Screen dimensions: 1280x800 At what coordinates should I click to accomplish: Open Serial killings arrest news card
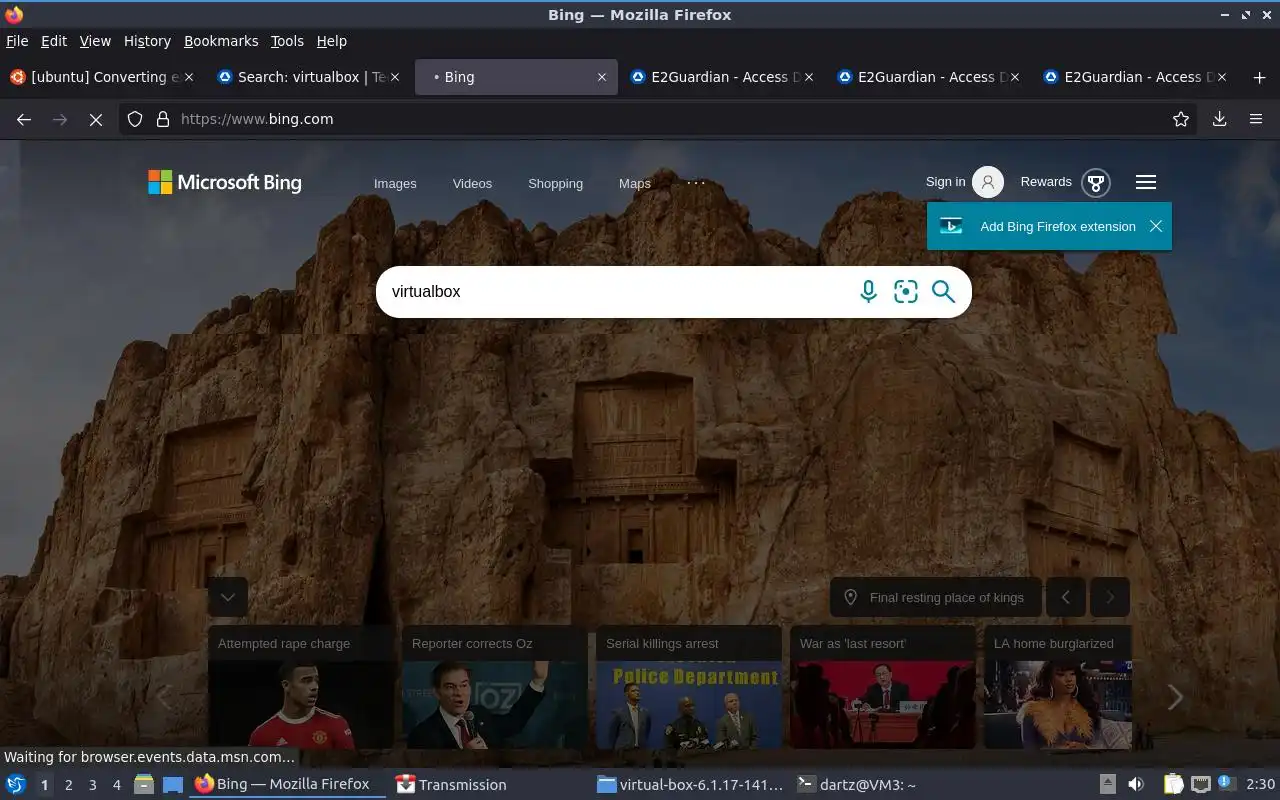(x=688, y=688)
